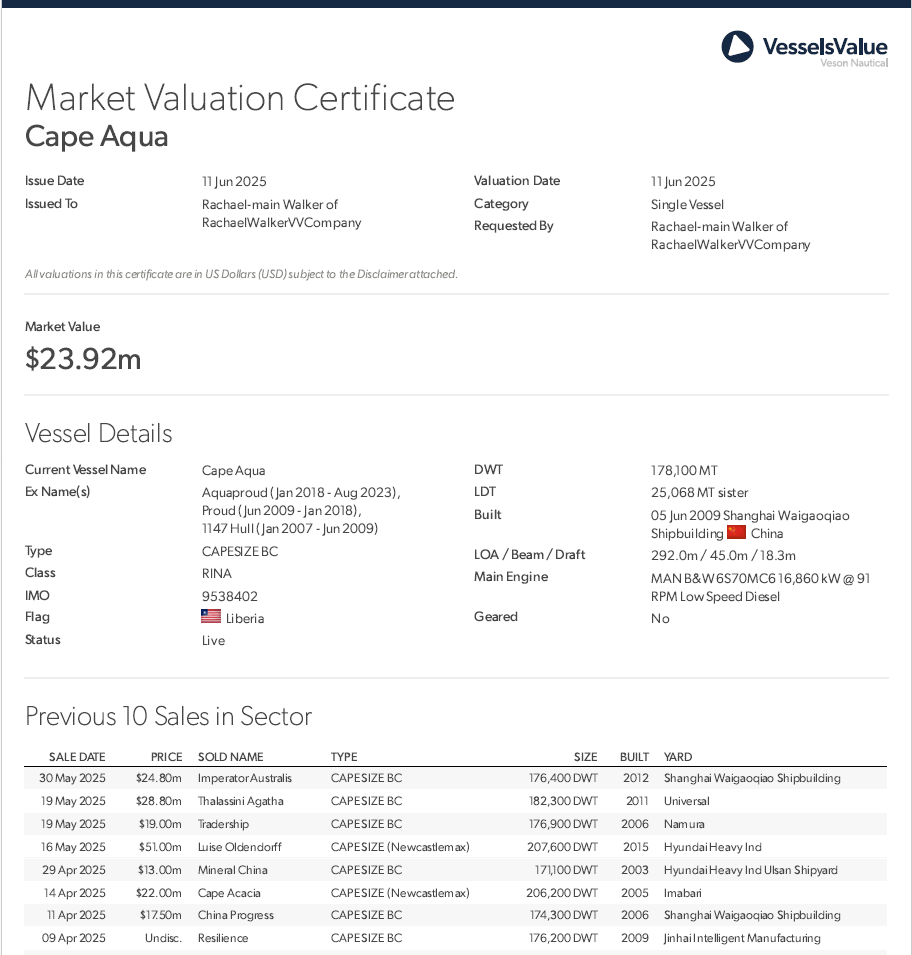Click the Cape Aqua vessel heading

click(x=97, y=136)
